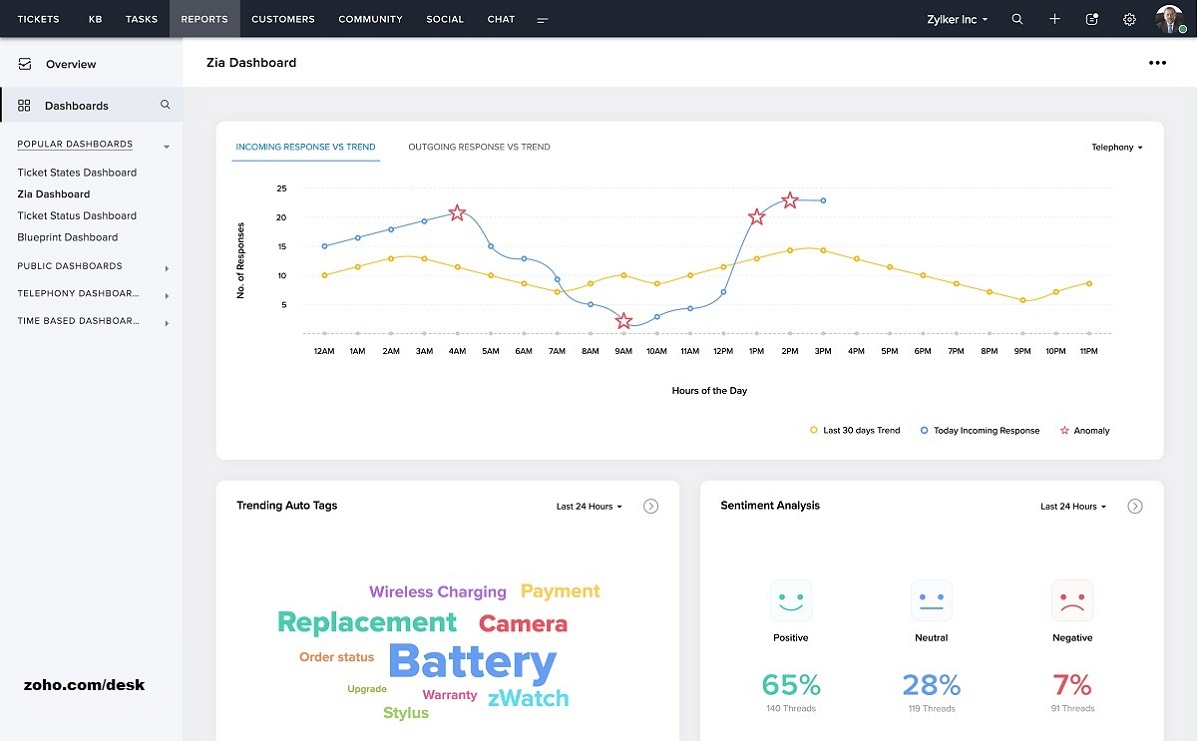Go to the Overview page
Image resolution: width=1200 pixels, height=741 pixels.
pyautogui.click(x=70, y=64)
